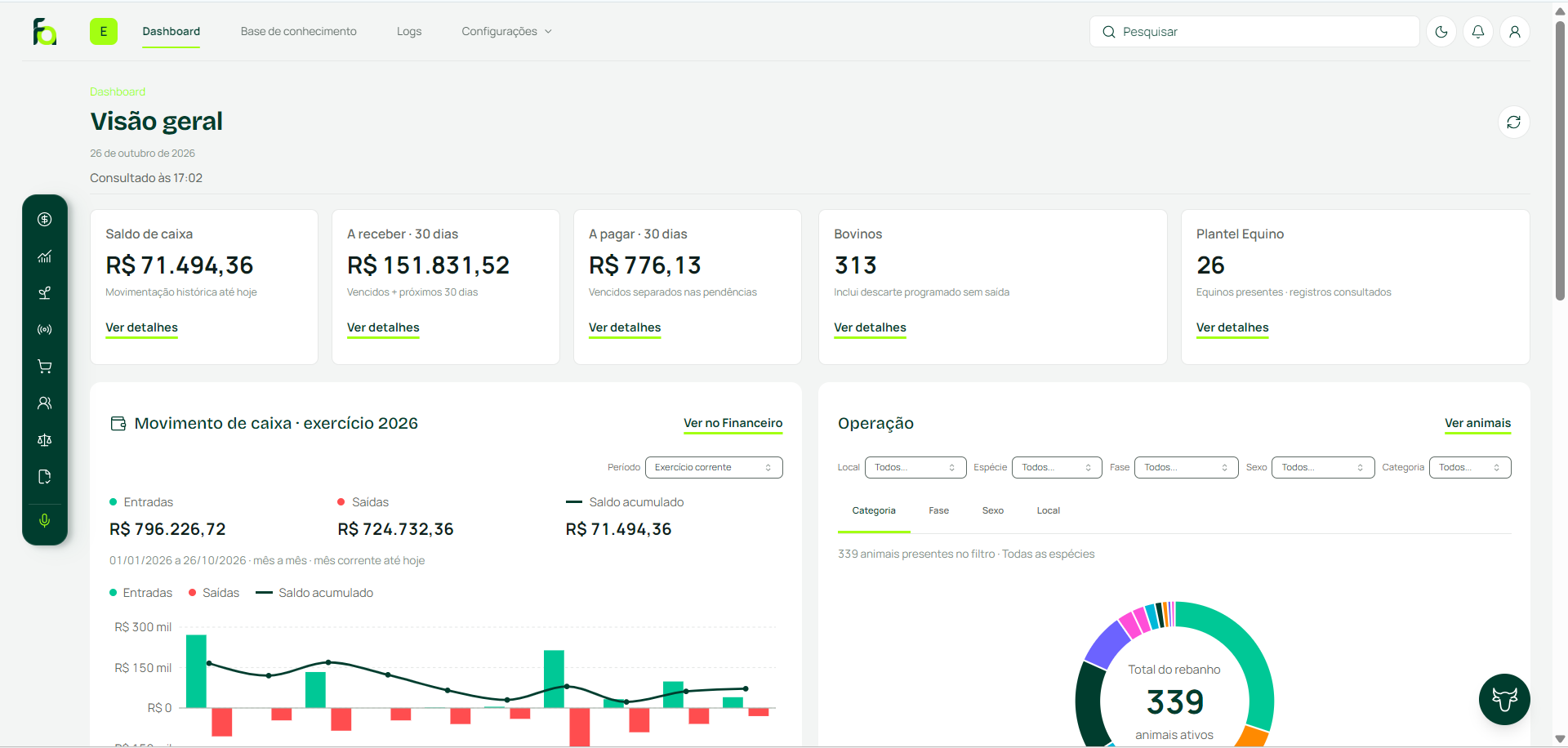Open the Ver no Financeiro link

[733, 424]
